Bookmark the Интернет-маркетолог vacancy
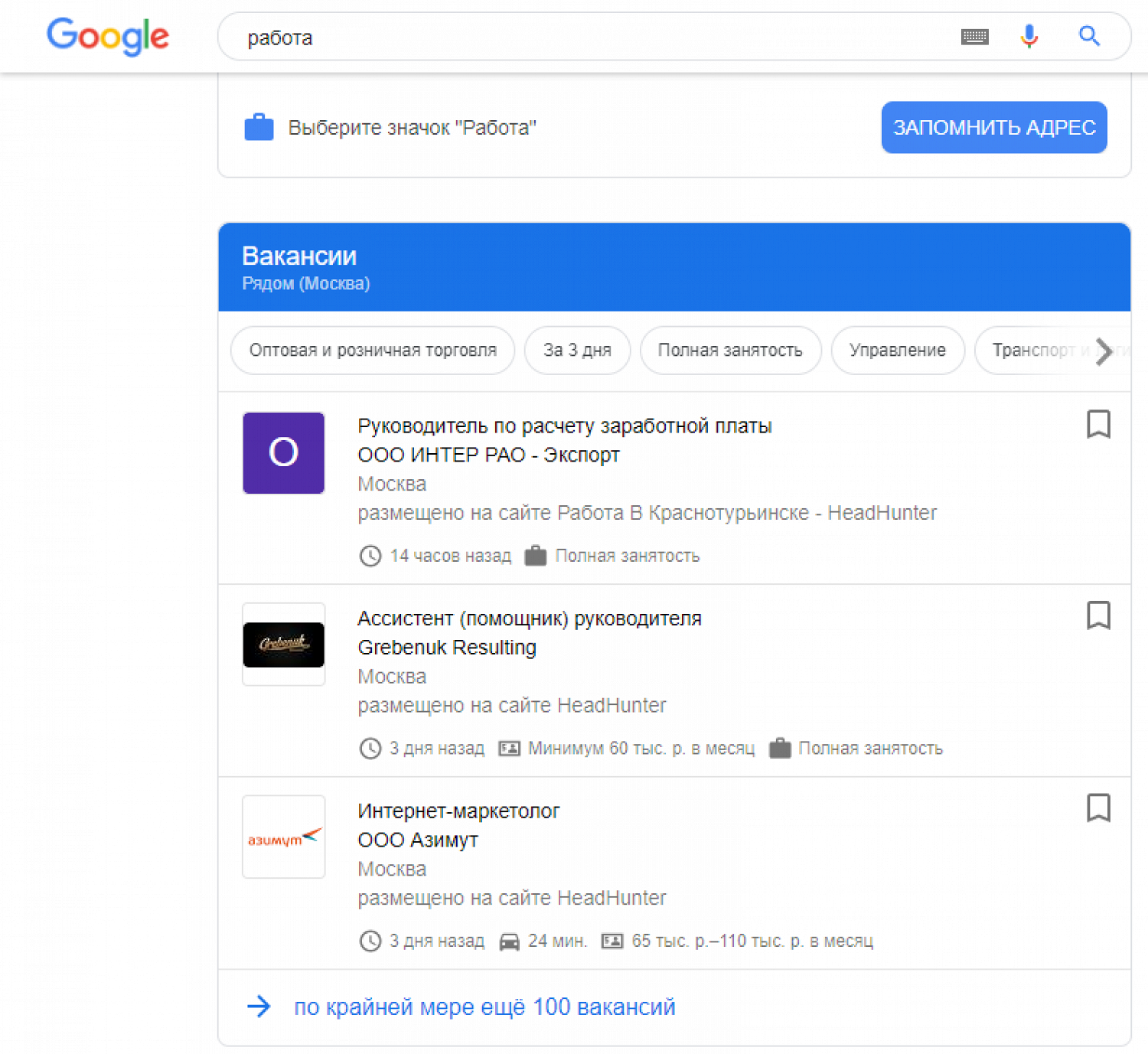Screen dimensions: 1148x1054 point(1098,808)
